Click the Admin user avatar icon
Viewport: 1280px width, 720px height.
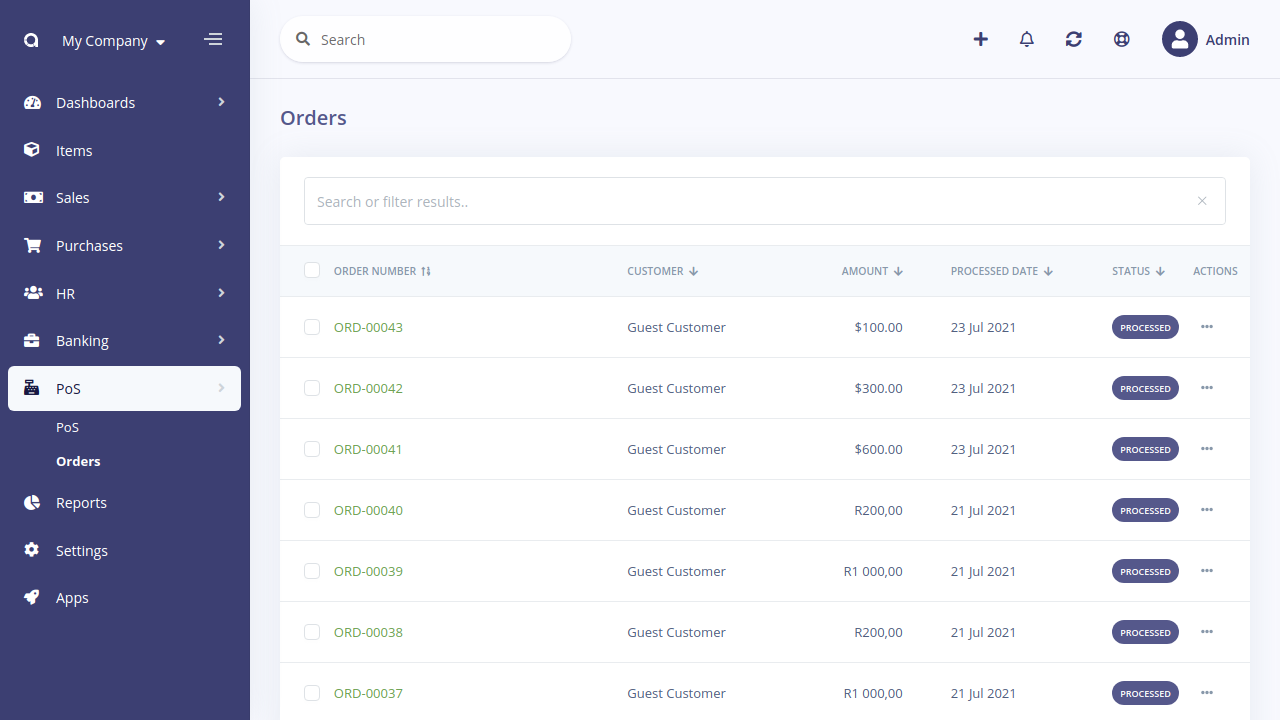1180,39
